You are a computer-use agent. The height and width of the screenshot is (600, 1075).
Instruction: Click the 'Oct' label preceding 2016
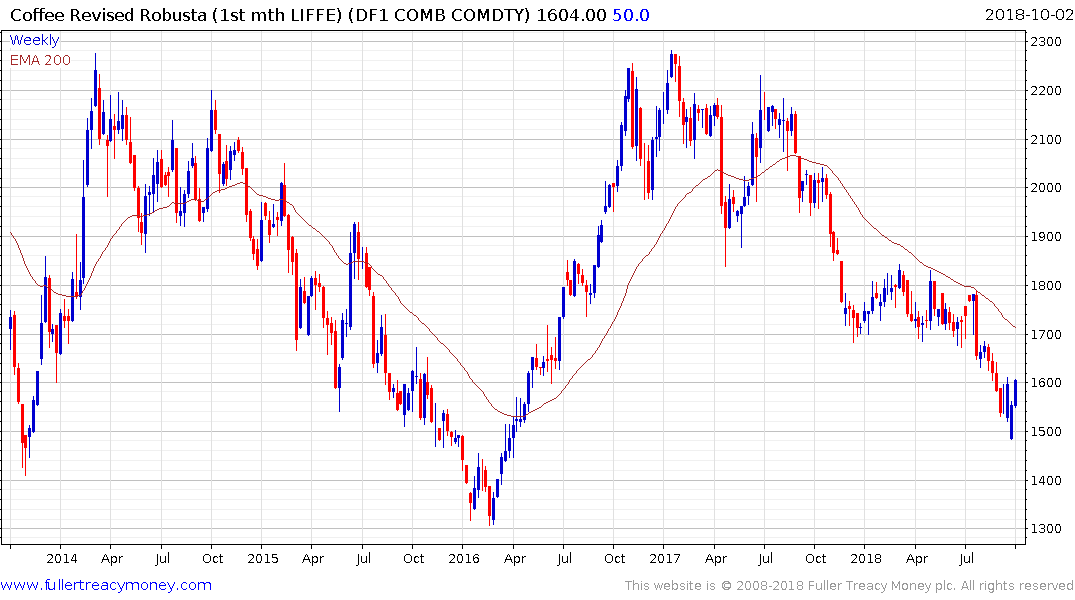413,558
